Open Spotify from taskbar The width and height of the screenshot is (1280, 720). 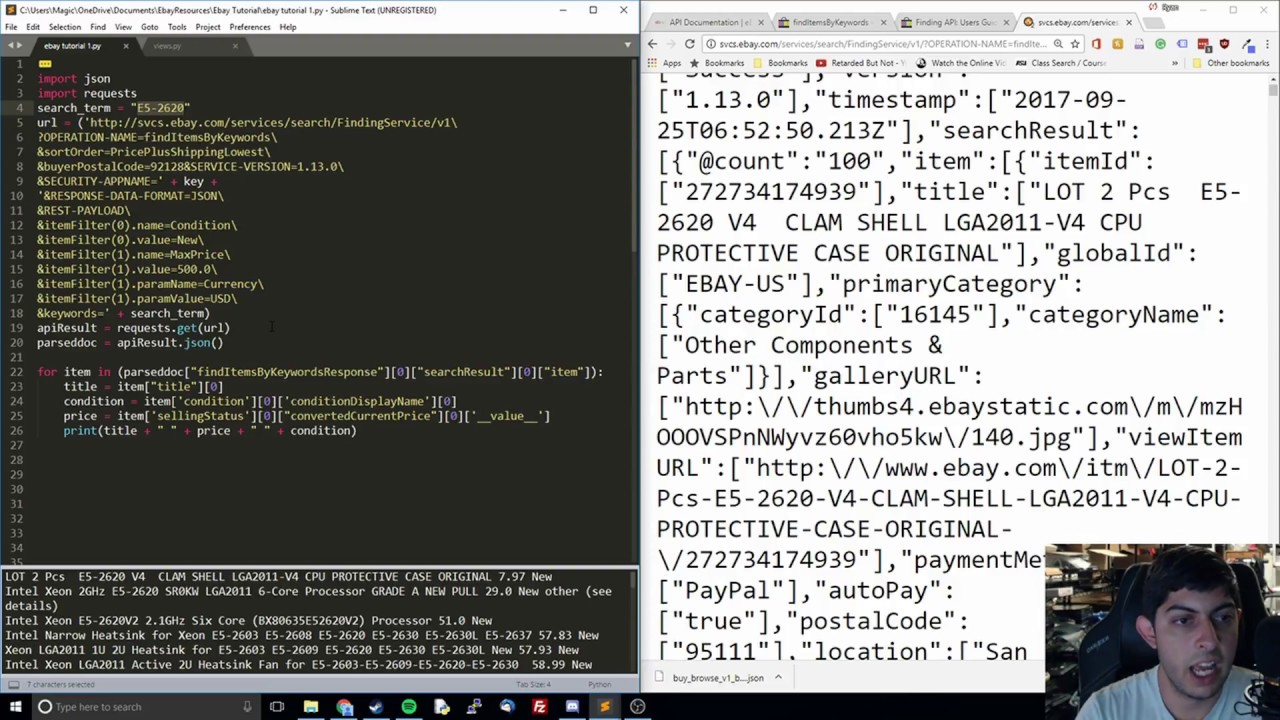point(409,707)
